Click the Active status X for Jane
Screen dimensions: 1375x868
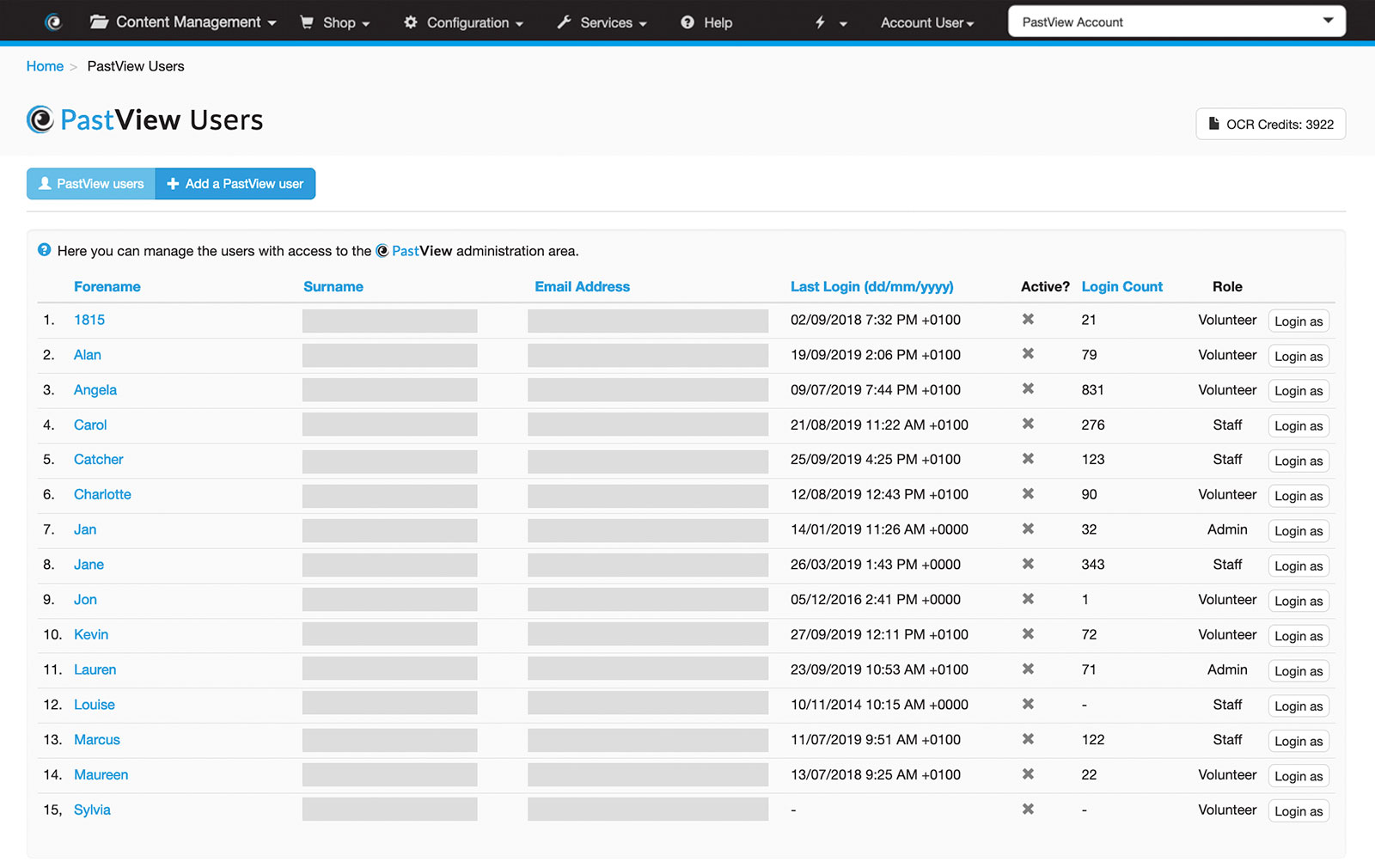click(x=1028, y=564)
